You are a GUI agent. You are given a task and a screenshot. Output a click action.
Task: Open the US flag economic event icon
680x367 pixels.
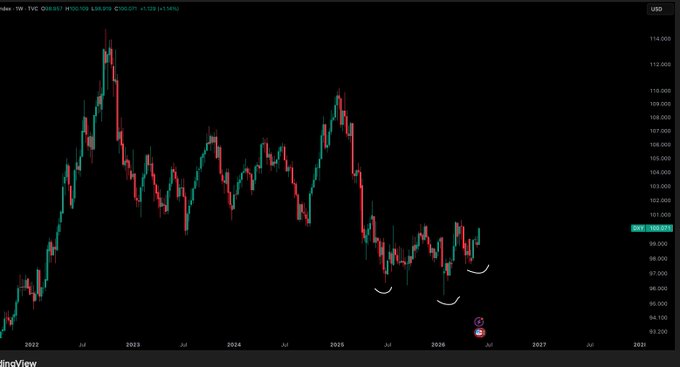479,332
